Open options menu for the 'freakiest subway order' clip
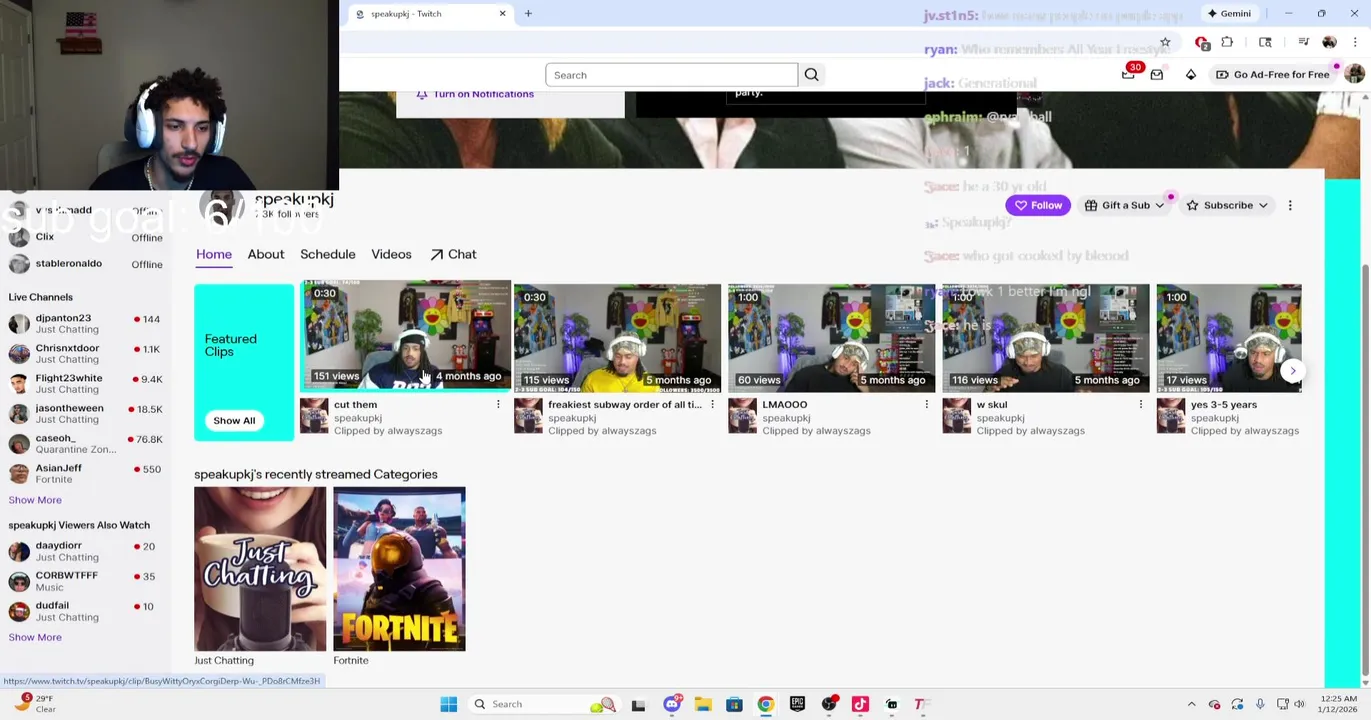Screen dimensions: 1371x720 (712, 405)
